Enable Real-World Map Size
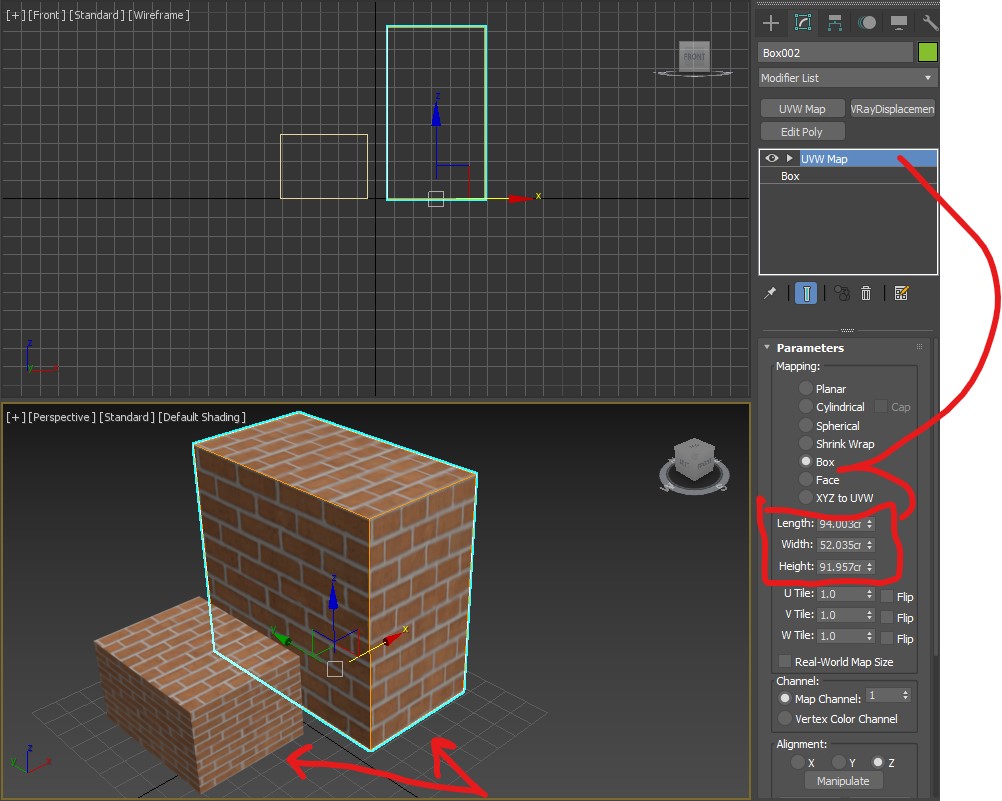The width and height of the screenshot is (1002, 801). (786, 661)
